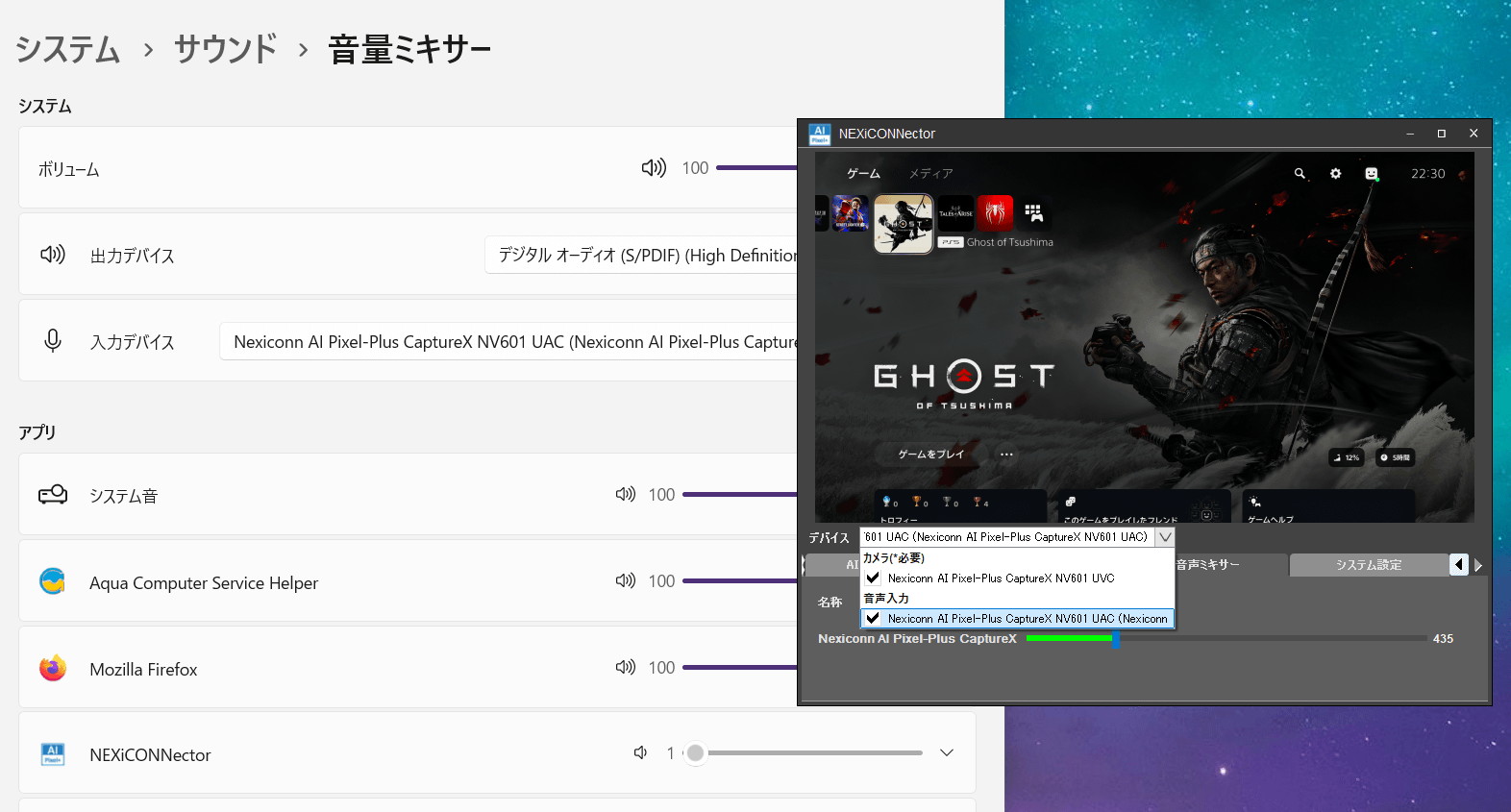
Task: Click the left tab-scroll arrow in NEXiCONNector
Action: coord(1459,565)
